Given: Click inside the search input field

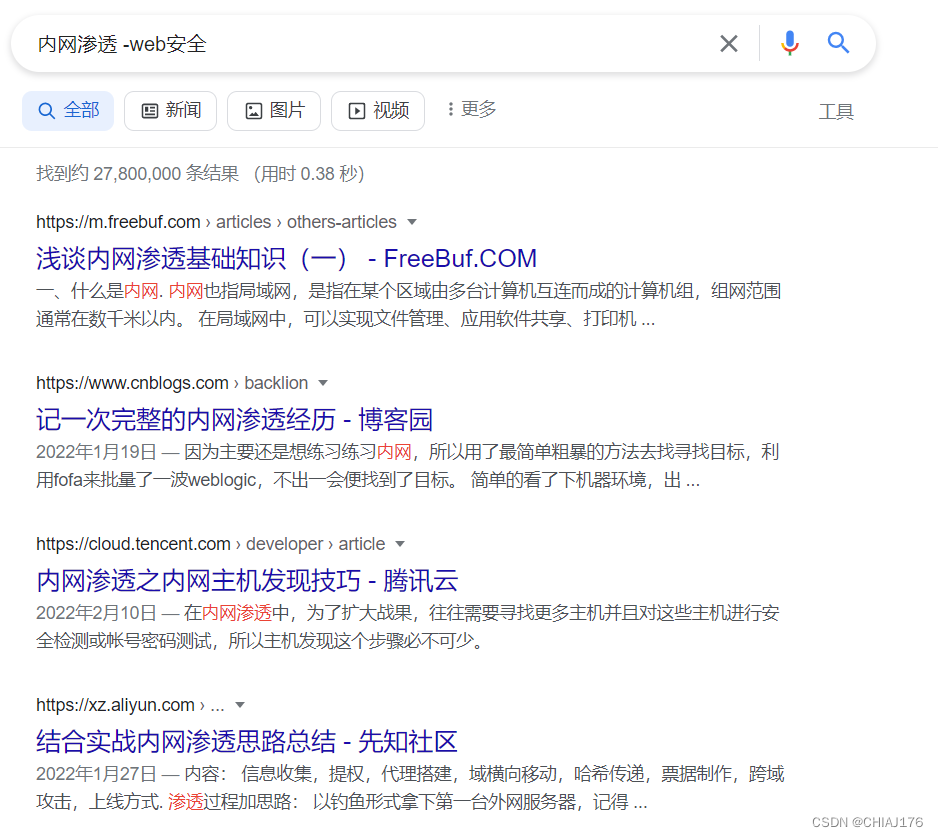Looking at the screenshot, I should [x=300, y=43].
